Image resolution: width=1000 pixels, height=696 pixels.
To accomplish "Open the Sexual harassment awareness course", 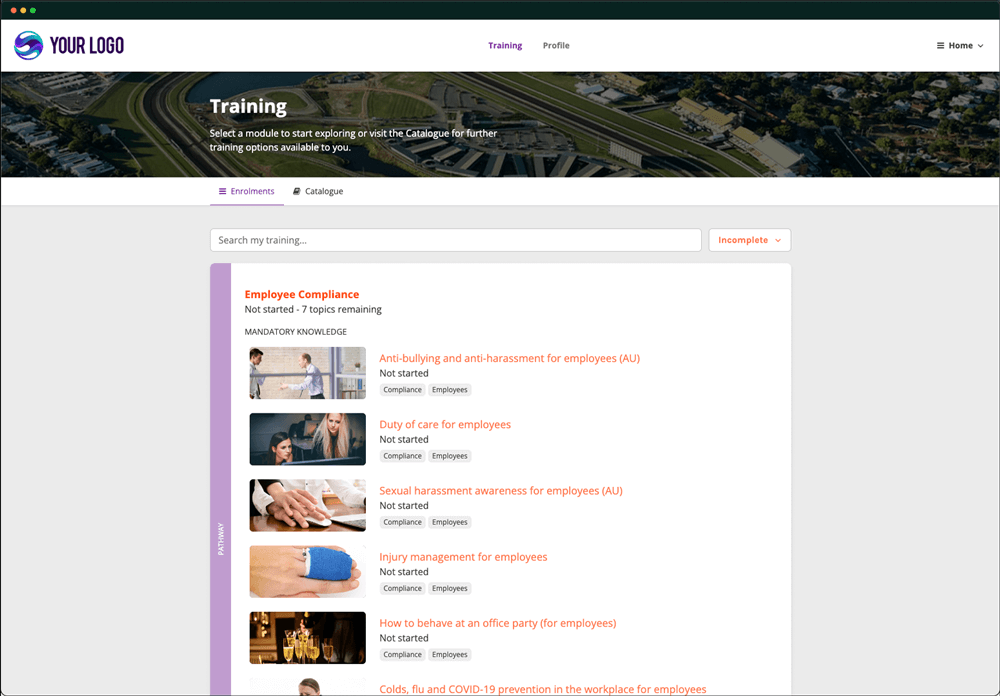I will pyautogui.click(x=500, y=490).
